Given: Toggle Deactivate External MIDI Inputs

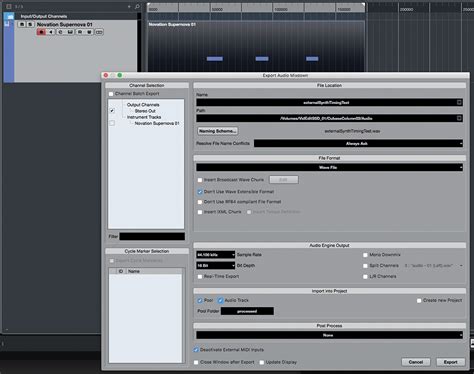Looking at the screenshot, I should point(196,350).
